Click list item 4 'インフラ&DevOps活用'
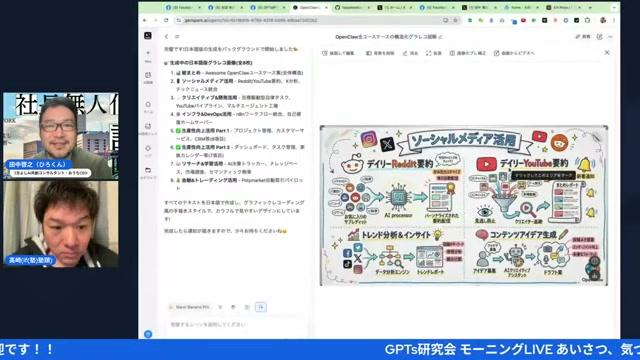The height and width of the screenshot is (360, 640). [207, 114]
